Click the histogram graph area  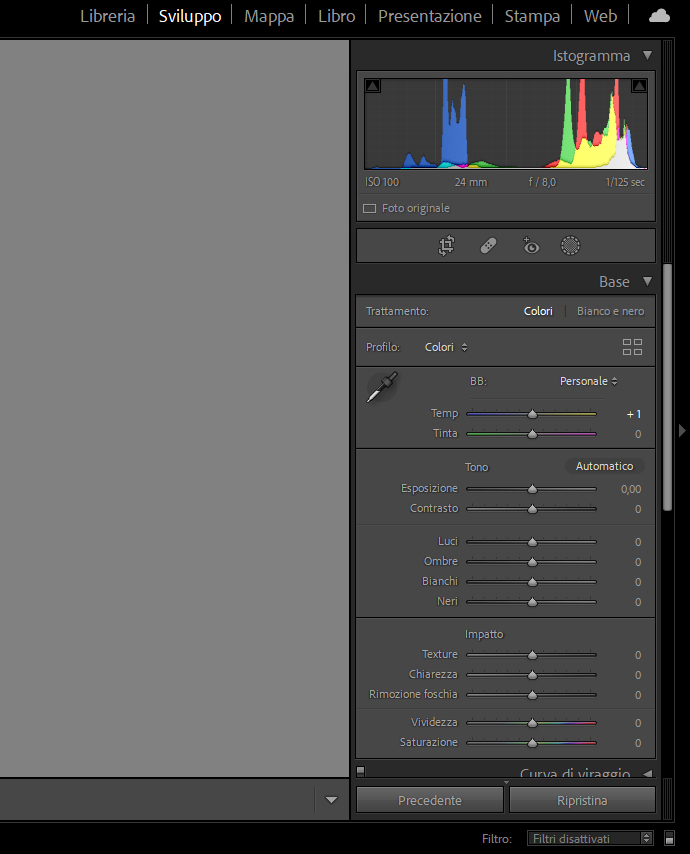click(x=506, y=124)
